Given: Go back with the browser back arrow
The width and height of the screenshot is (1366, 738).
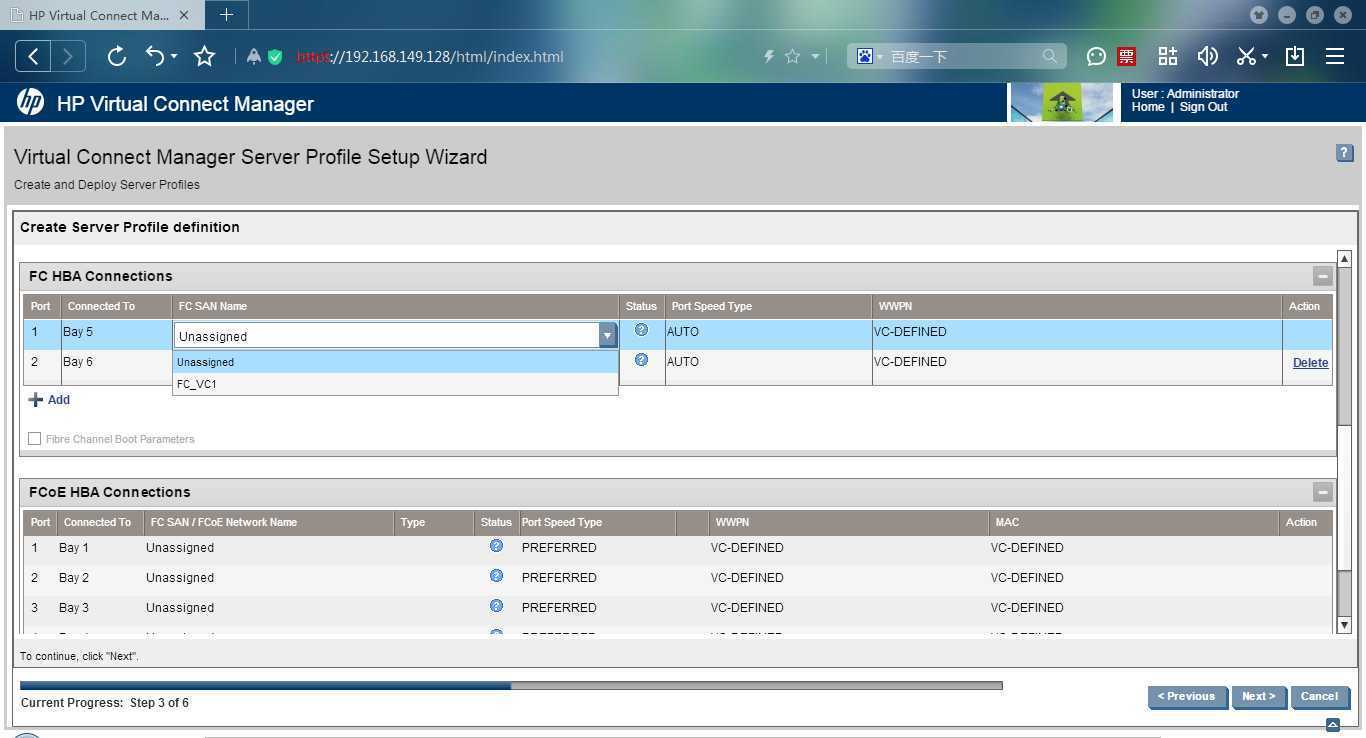Looking at the screenshot, I should (x=33, y=56).
